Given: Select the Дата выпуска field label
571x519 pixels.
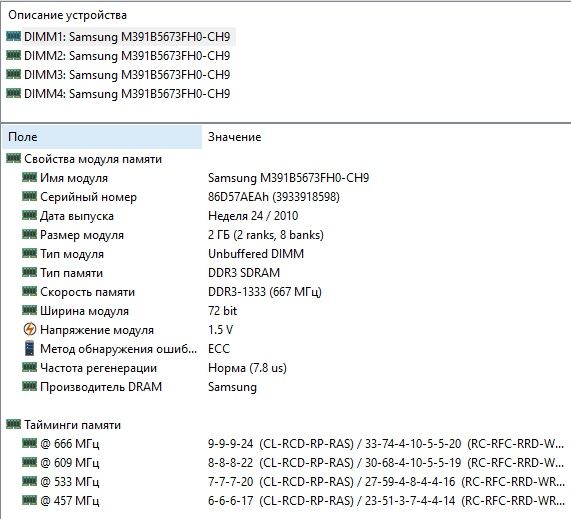Looking at the screenshot, I should click(77, 216).
